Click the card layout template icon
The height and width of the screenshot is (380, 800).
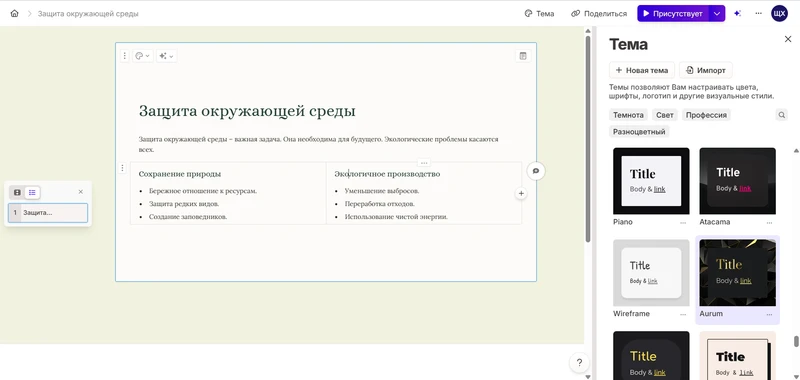(x=523, y=56)
